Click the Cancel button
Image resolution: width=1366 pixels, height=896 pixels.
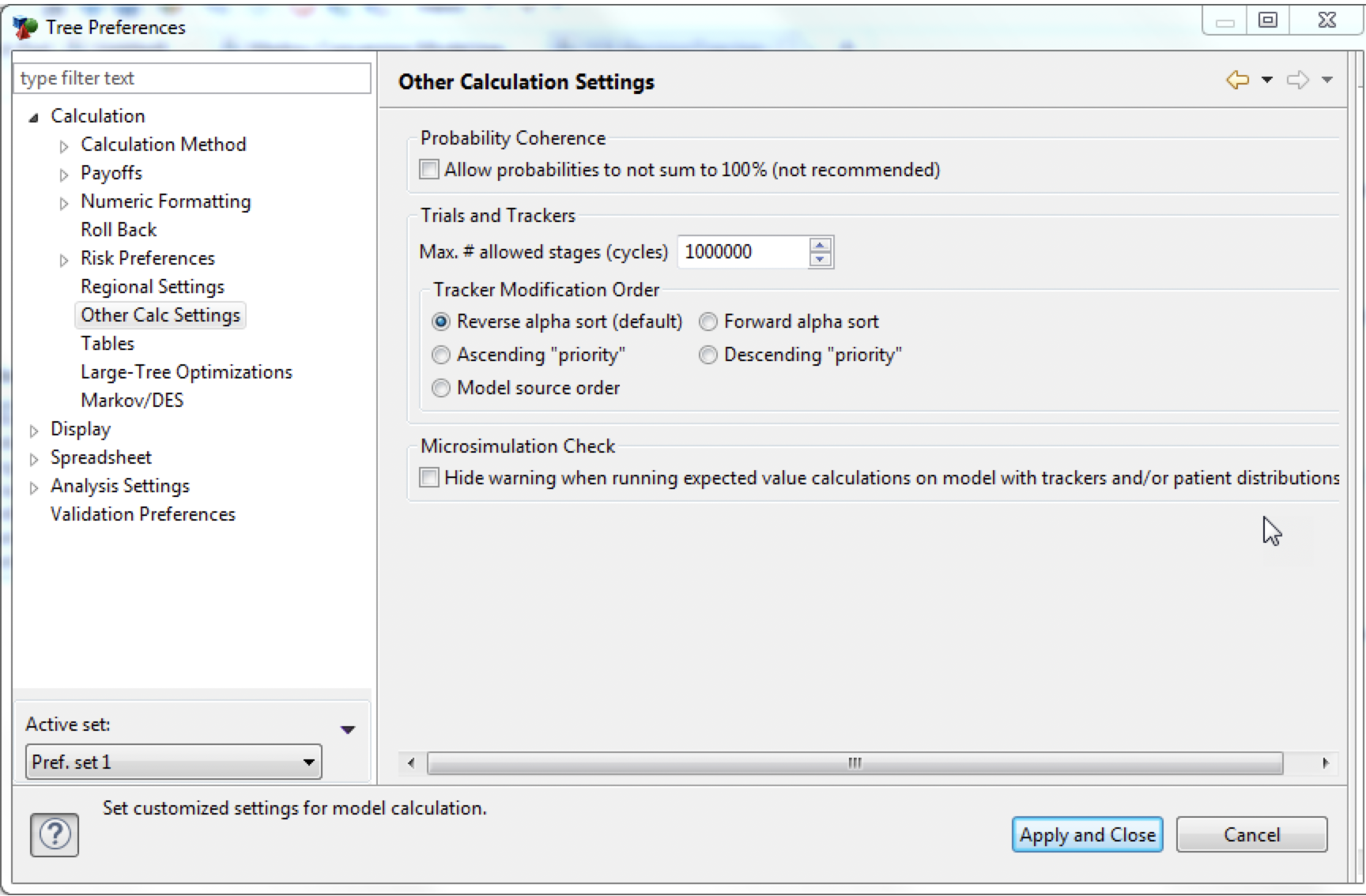click(1251, 834)
